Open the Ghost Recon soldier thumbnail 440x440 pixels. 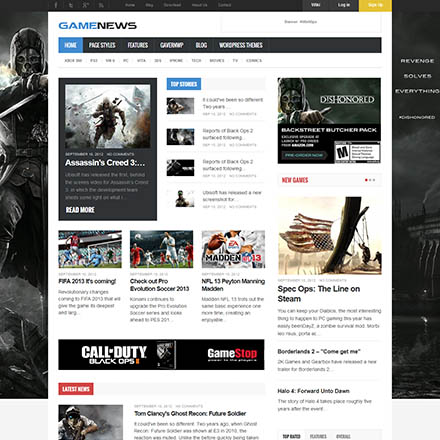pyautogui.click(x=91, y=422)
